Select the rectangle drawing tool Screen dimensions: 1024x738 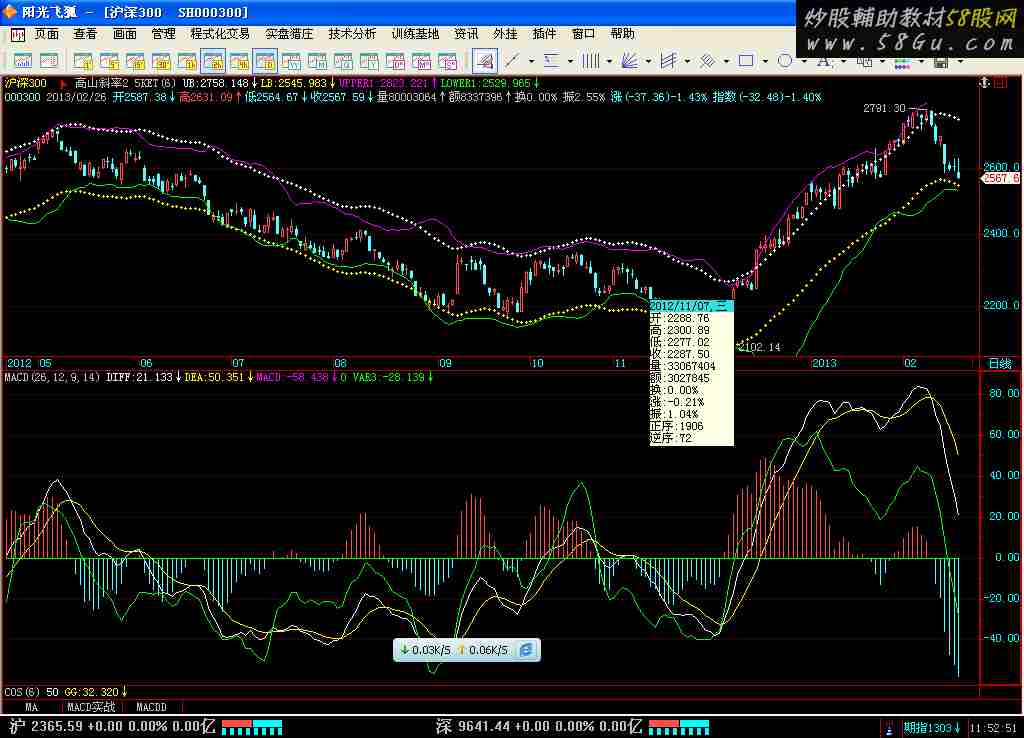coord(746,61)
